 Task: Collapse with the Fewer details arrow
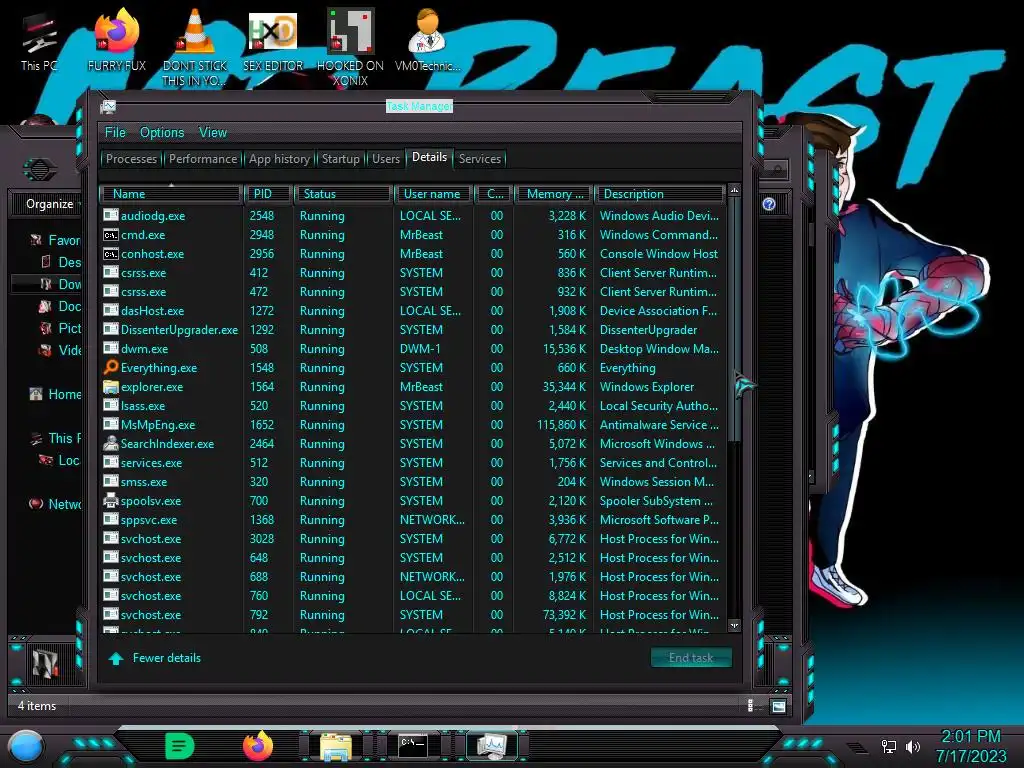pyautogui.click(x=116, y=658)
